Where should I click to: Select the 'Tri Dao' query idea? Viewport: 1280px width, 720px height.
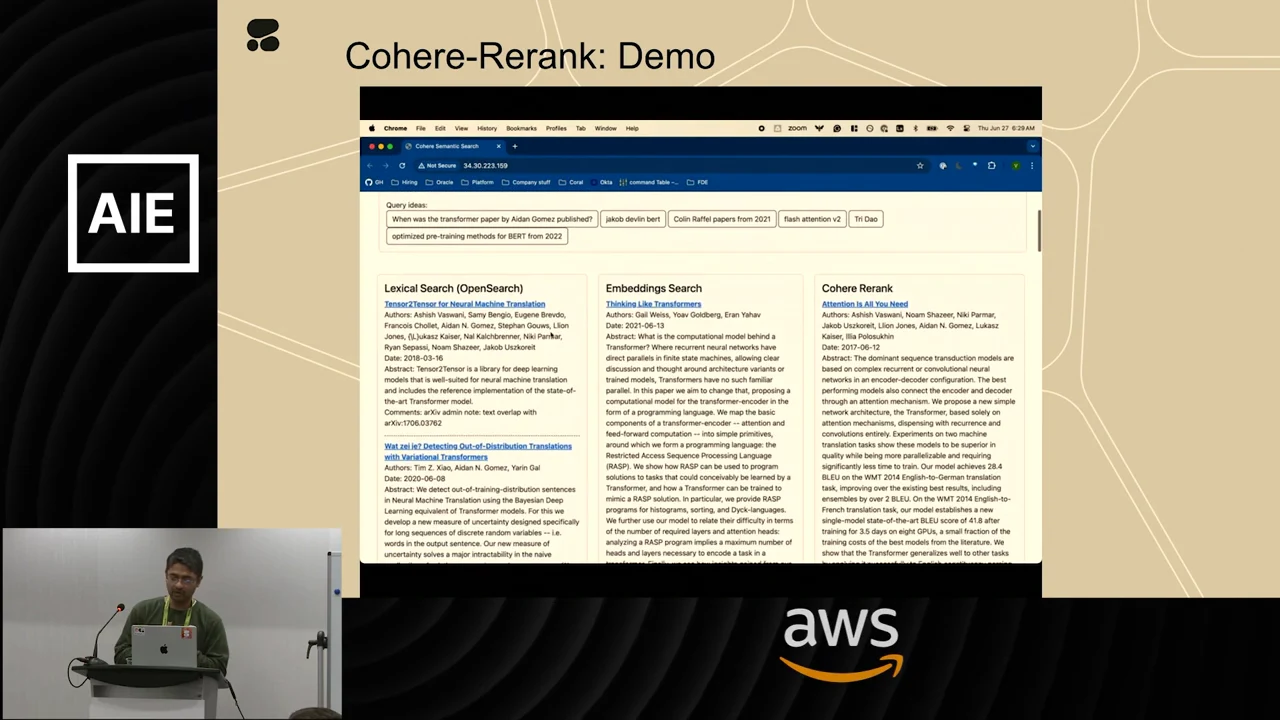coord(866,219)
